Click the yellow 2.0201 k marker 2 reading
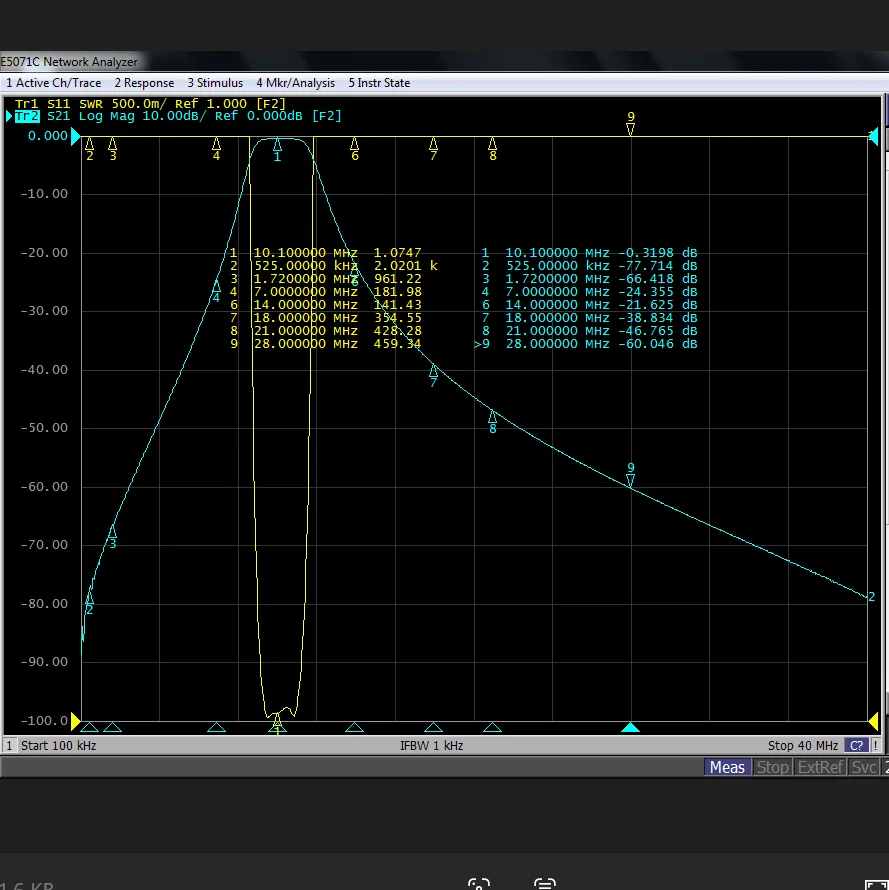The height and width of the screenshot is (890, 889). pyautogui.click(x=405, y=266)
